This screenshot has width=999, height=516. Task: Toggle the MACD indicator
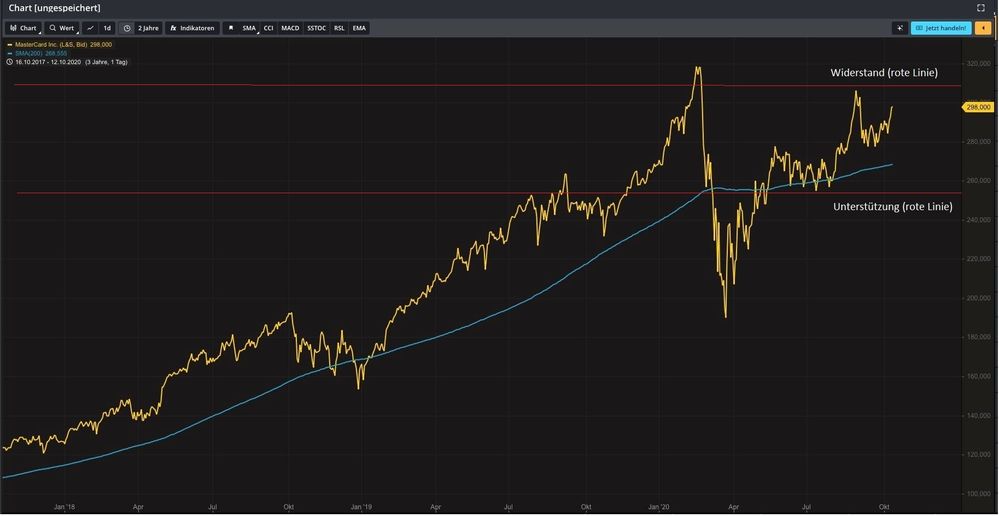tap(290, 28)
